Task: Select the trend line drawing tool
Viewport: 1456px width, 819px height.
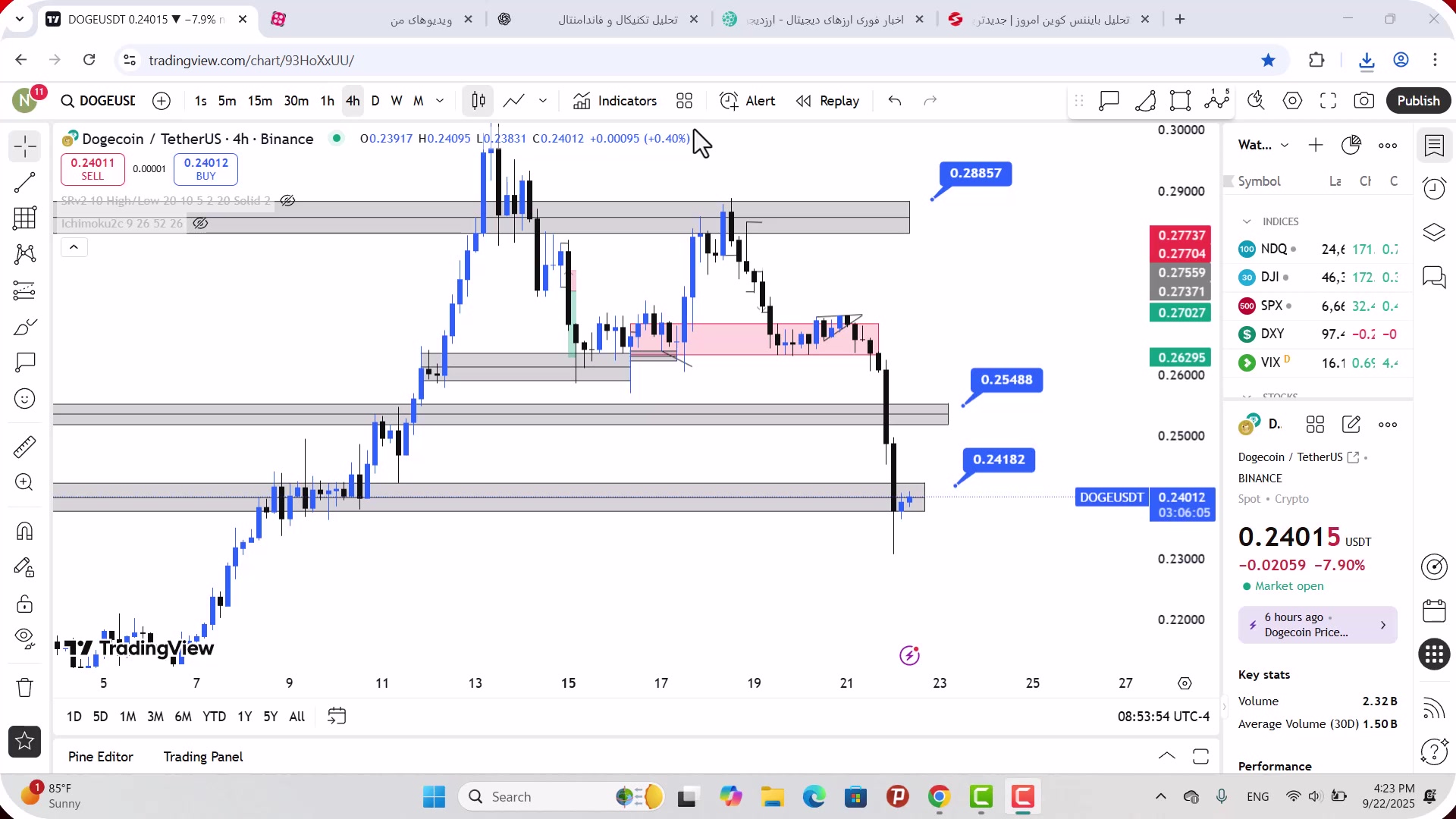Action: tap(24, 183)
